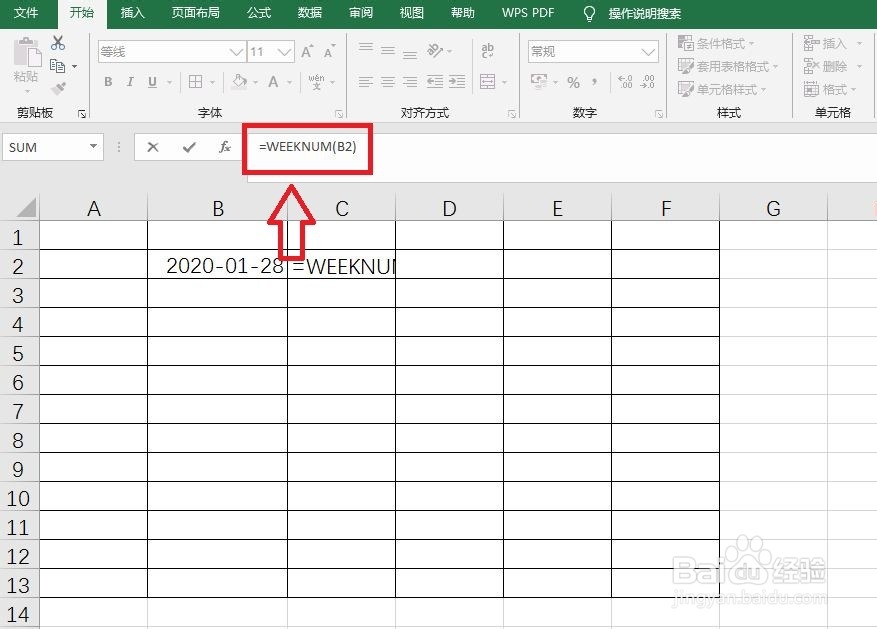Center cell text horizontally
This screenshot has width=877, height=629.
tap(388, 82)
